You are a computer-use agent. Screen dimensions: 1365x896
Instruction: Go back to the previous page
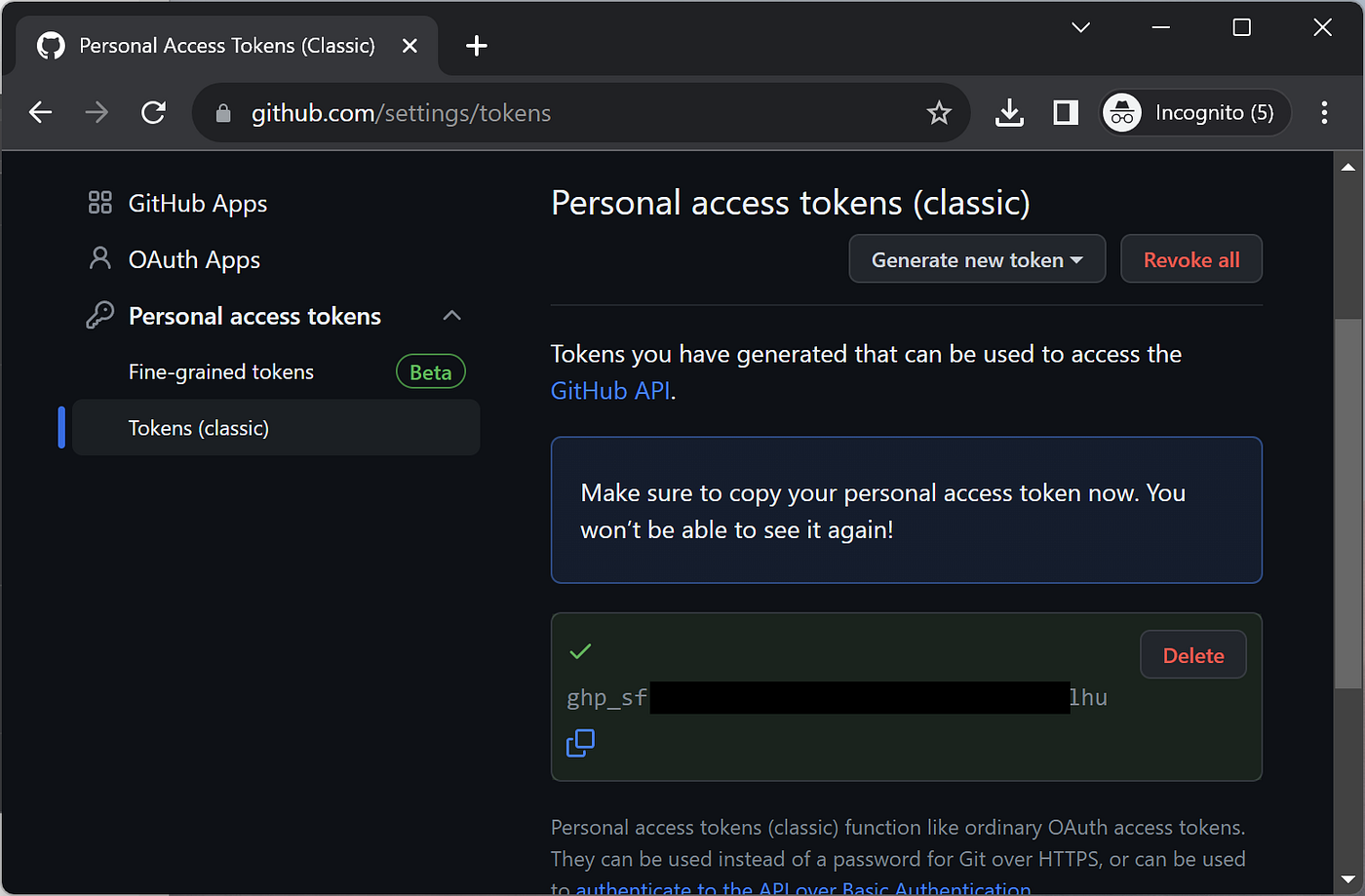click(41, 113)
